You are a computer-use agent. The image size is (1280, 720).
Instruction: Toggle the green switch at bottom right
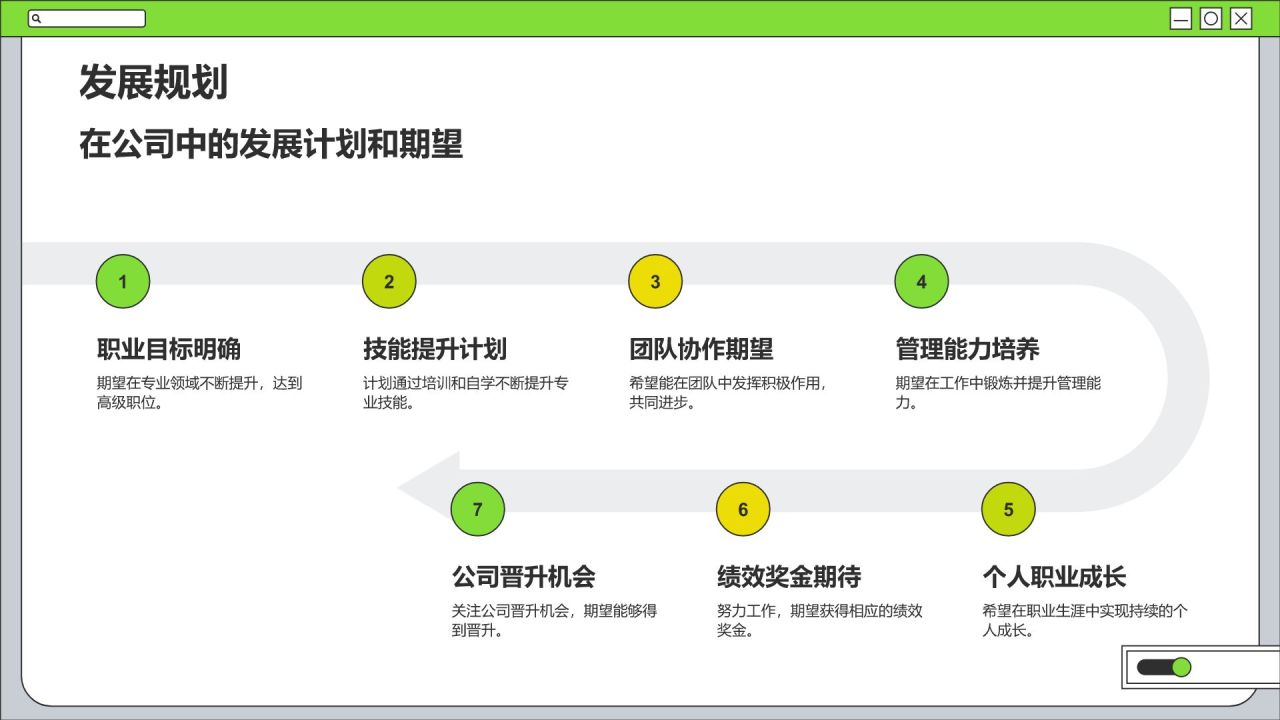1164,667
